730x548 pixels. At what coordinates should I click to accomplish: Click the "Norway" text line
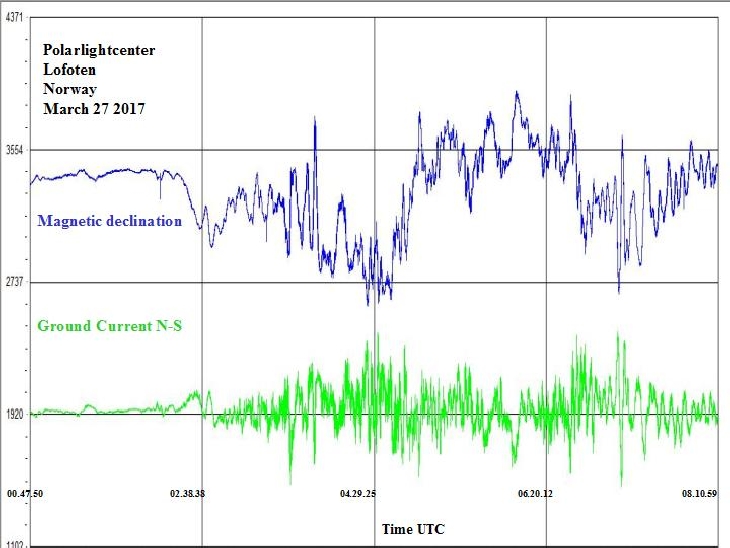(x=69, y=89)
